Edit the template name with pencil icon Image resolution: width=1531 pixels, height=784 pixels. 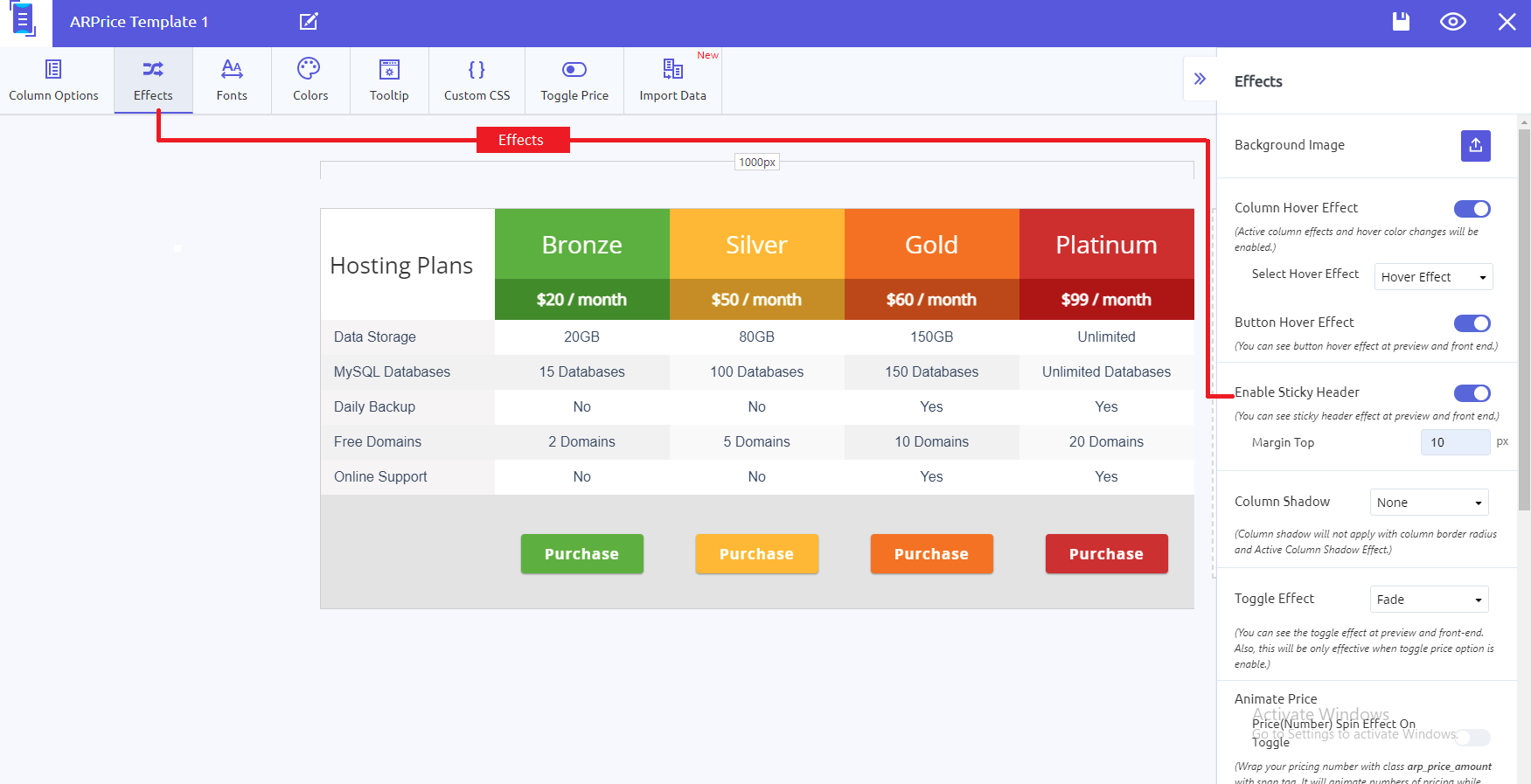(x=309, y=21)
